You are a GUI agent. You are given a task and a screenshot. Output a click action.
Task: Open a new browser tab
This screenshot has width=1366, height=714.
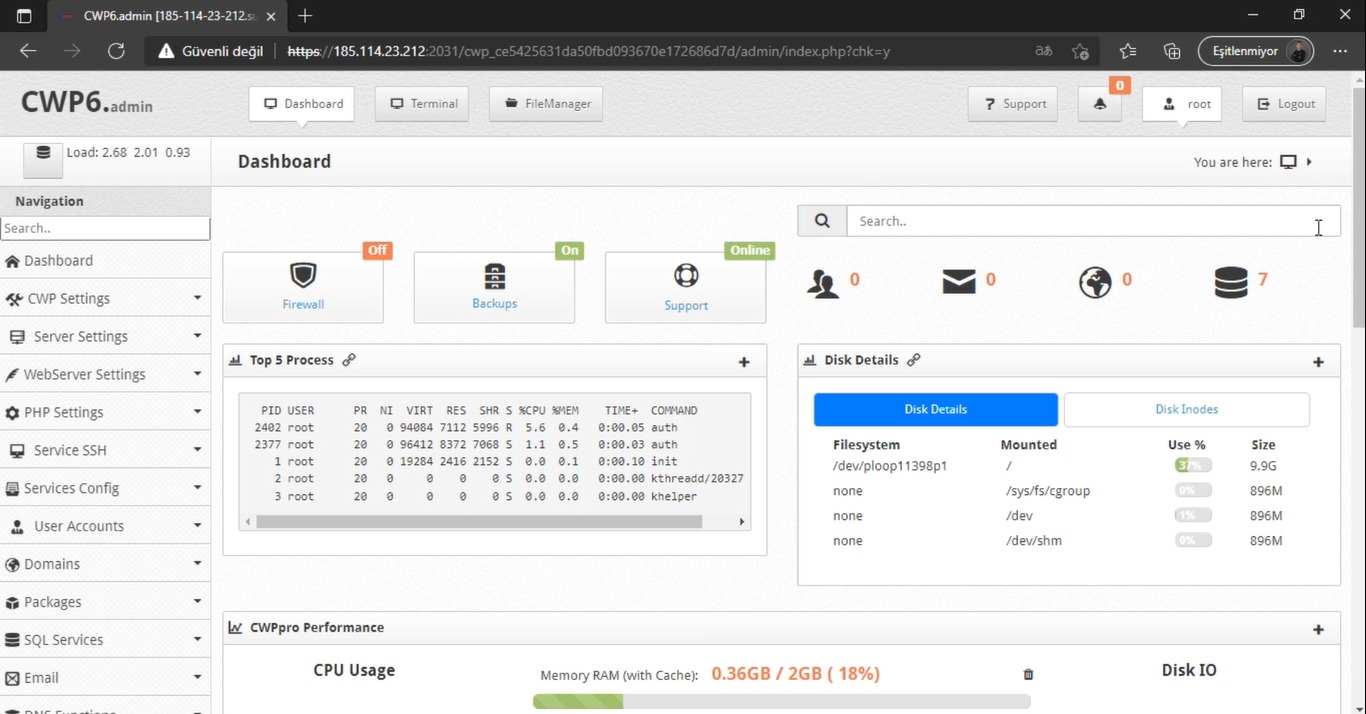point(305,16)
